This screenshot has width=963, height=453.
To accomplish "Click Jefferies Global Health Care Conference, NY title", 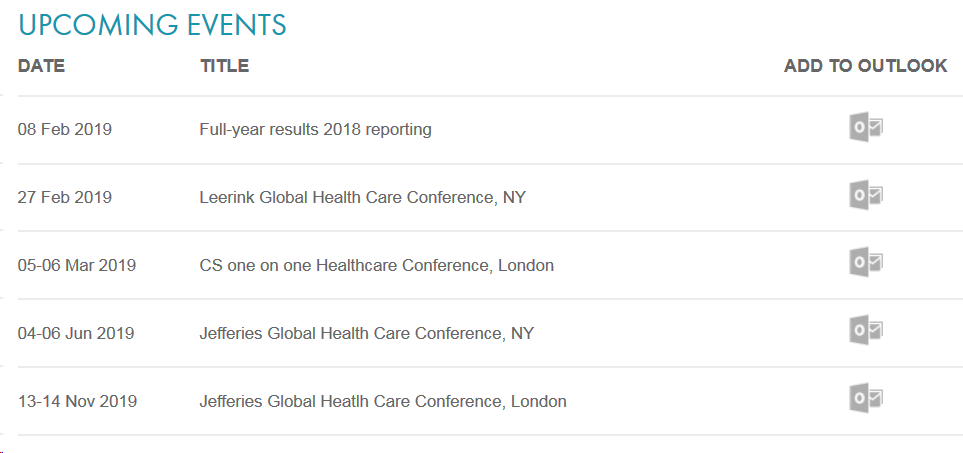I will (x=366, y=334).
